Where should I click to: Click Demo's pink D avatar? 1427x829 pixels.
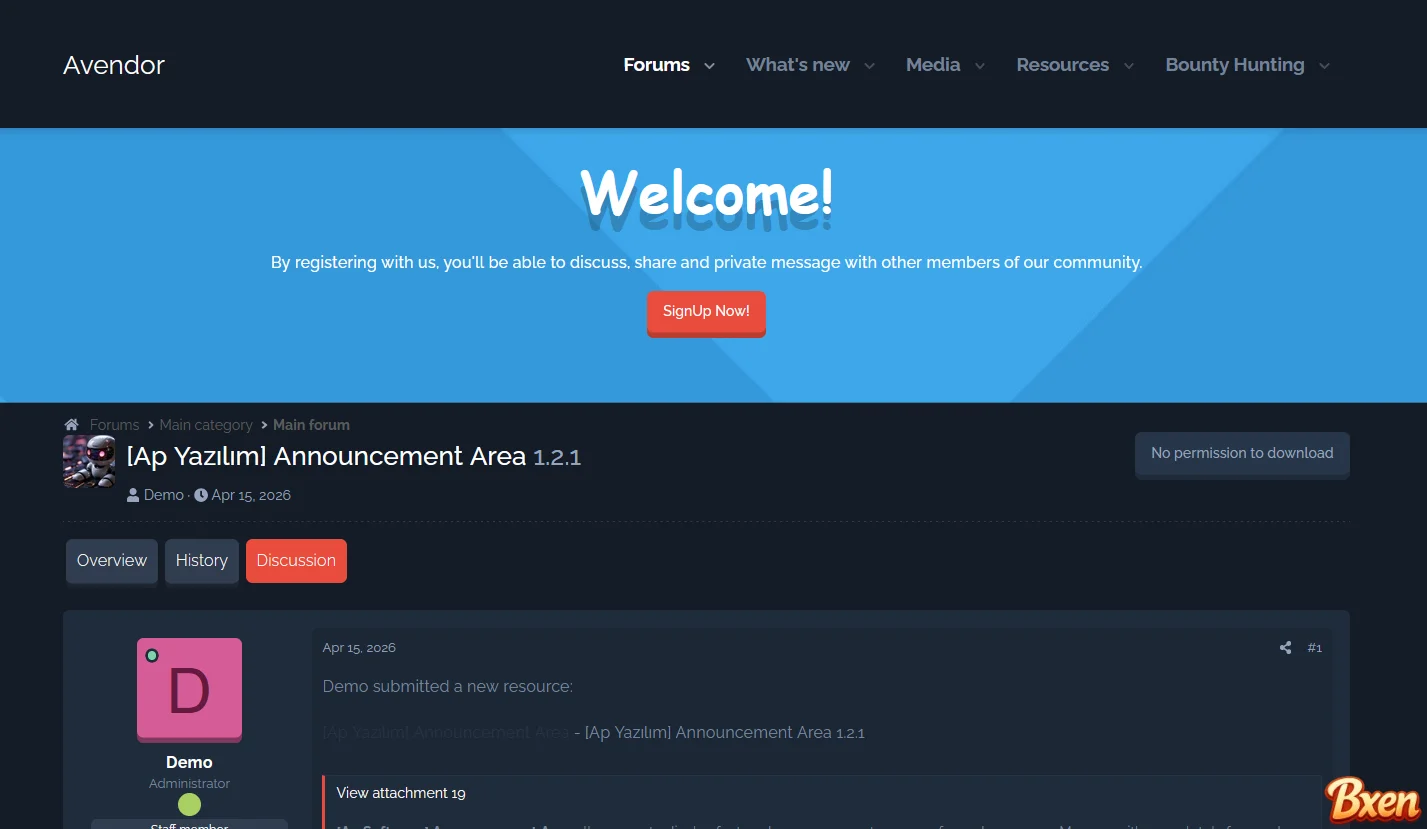tap(189, 690)
